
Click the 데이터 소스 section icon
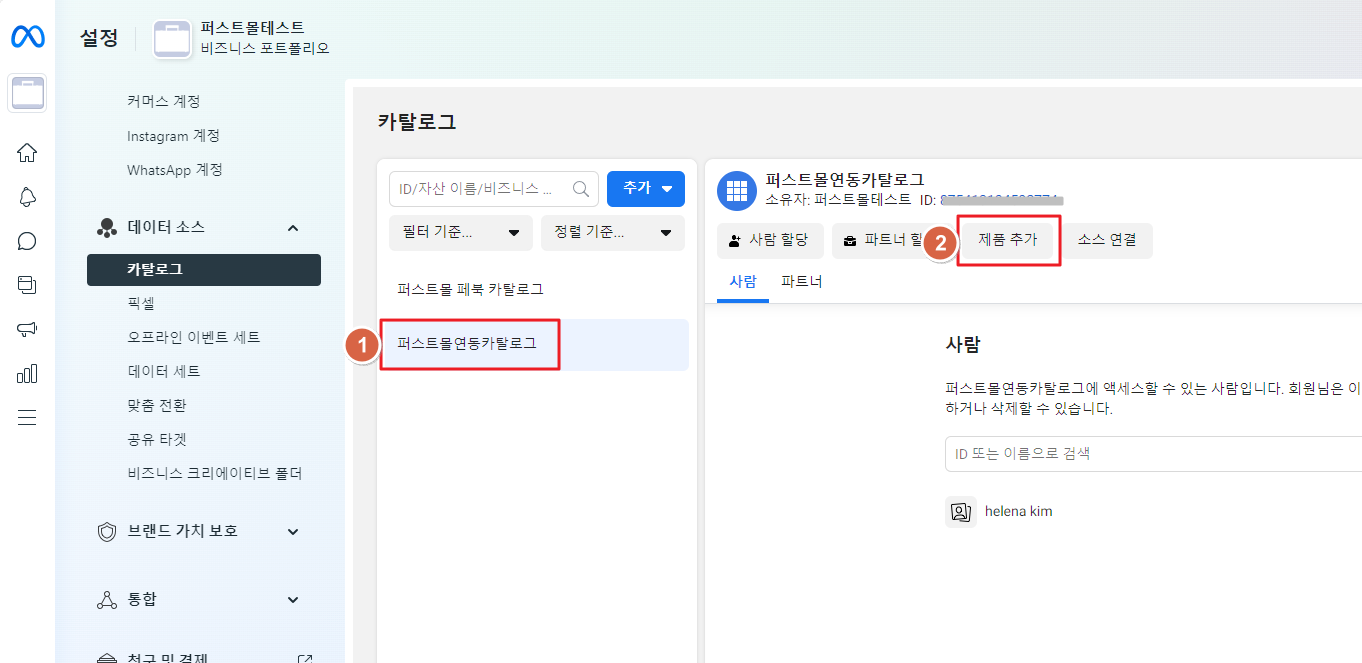pos(106,228)
